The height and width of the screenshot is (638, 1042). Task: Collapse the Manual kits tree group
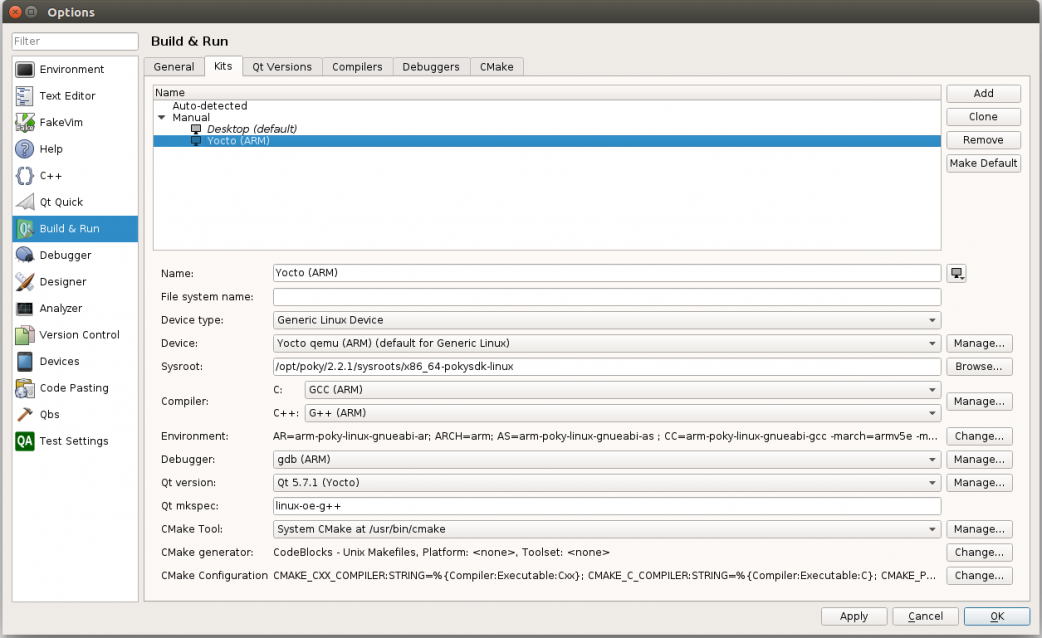[162, 118]
